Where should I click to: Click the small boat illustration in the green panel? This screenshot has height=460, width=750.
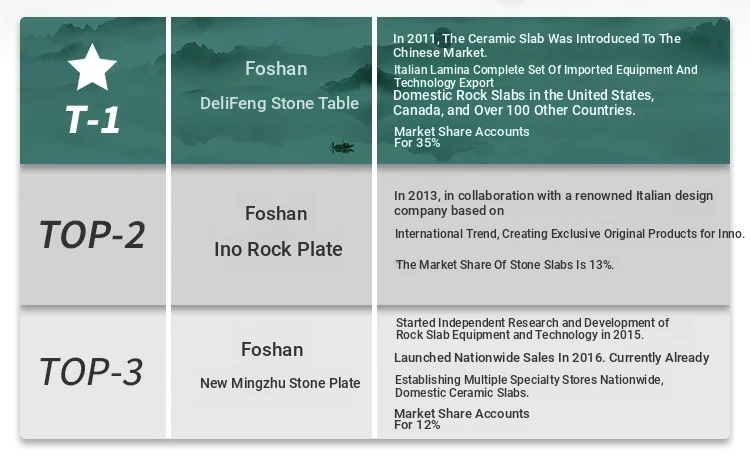342,147
